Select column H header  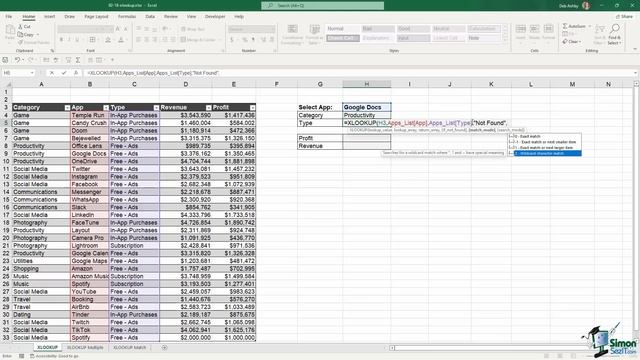[x=367, y=84]
